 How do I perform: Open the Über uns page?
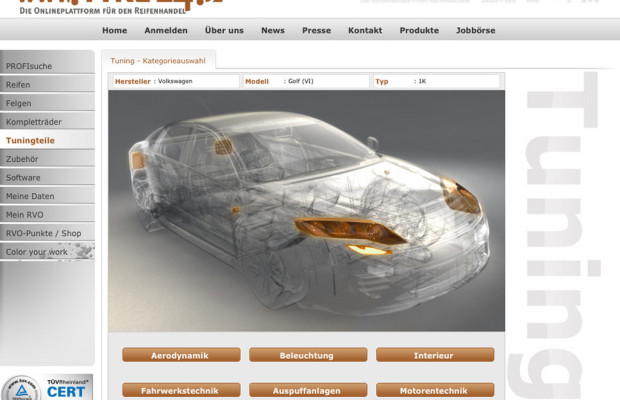pyautogui.click(x=224, y=30)
